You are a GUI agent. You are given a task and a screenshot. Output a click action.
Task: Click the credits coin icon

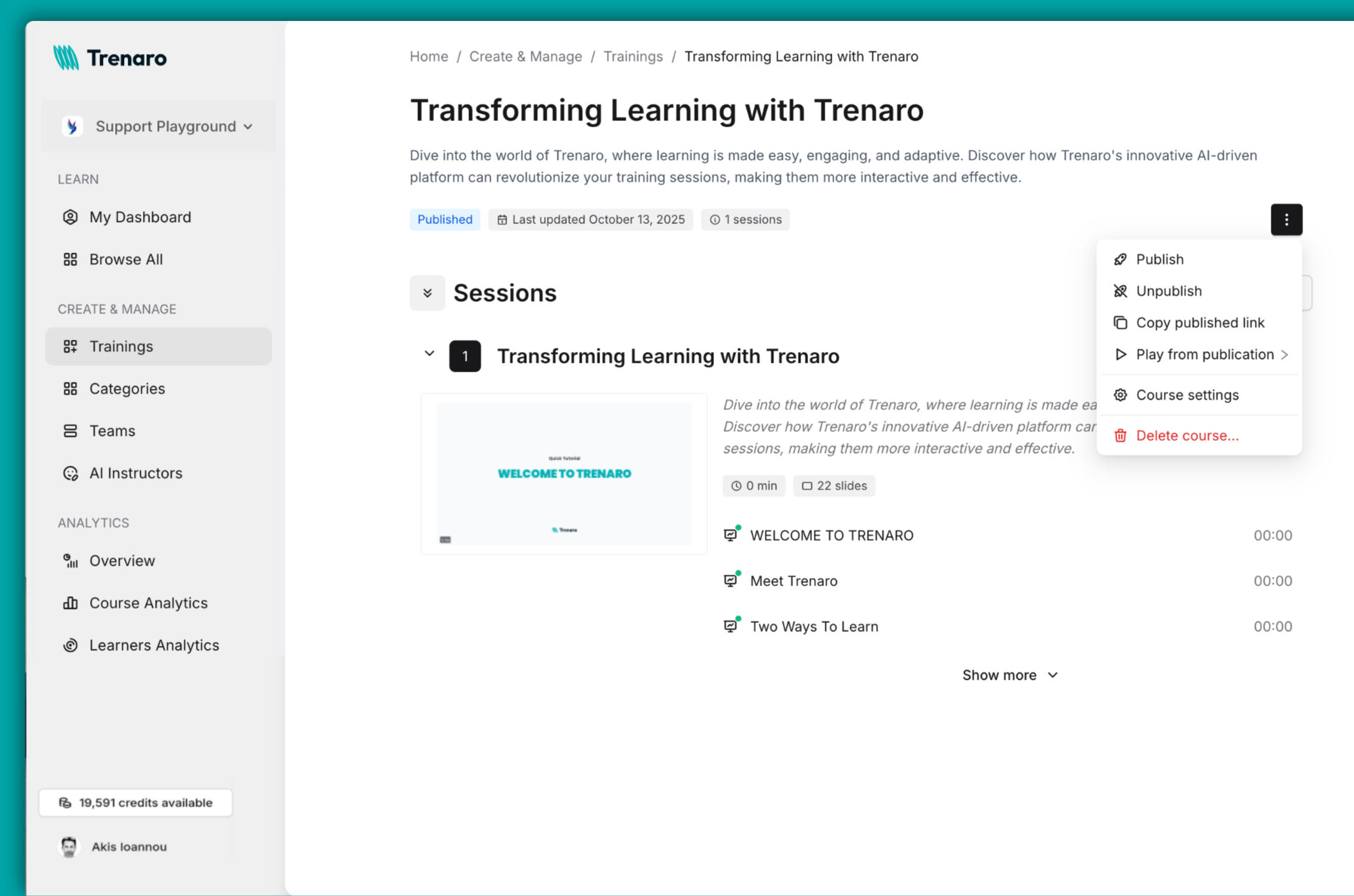[65, 802]
